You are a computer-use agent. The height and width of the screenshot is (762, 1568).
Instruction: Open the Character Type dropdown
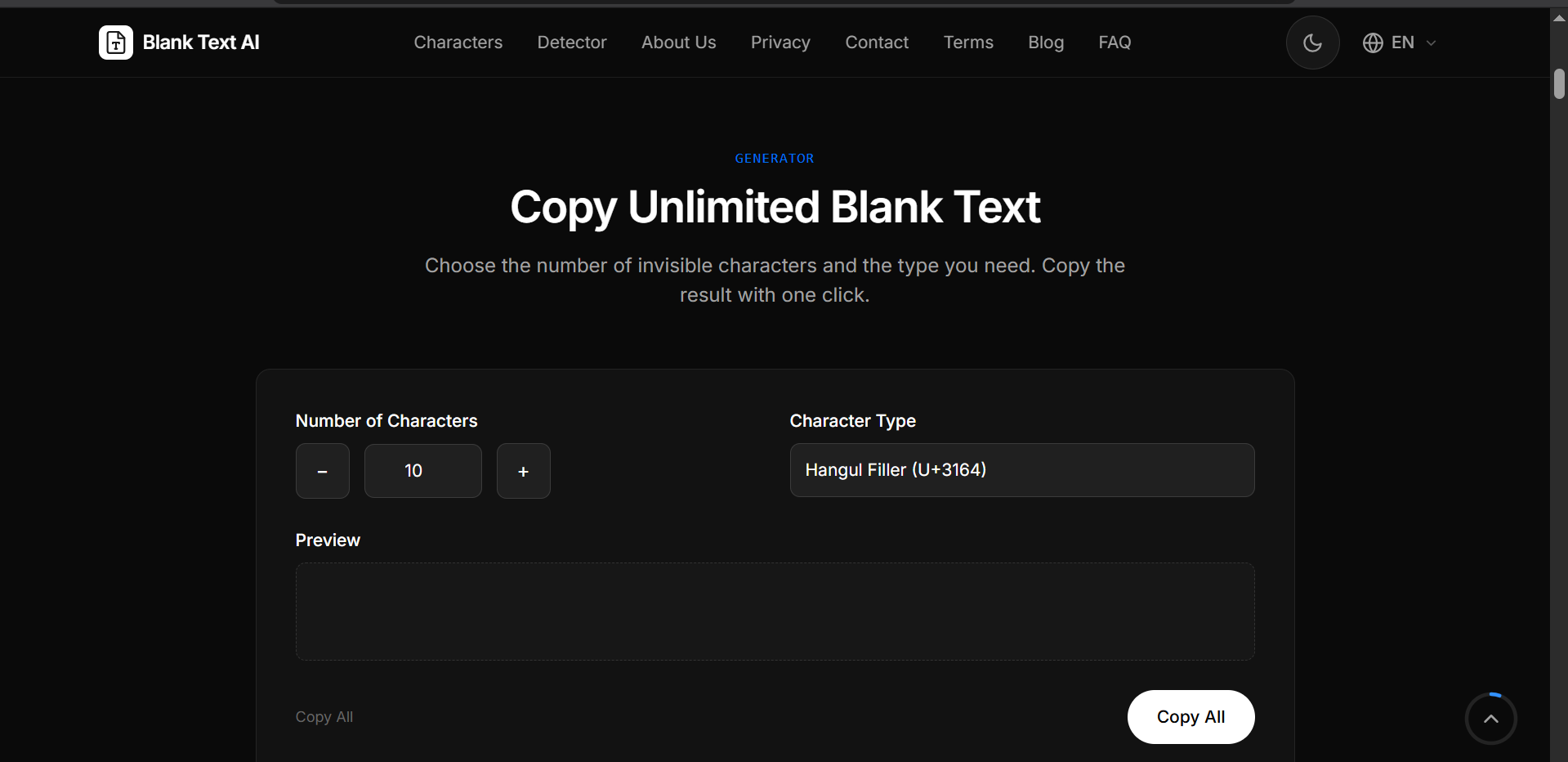pos(1022,470)
